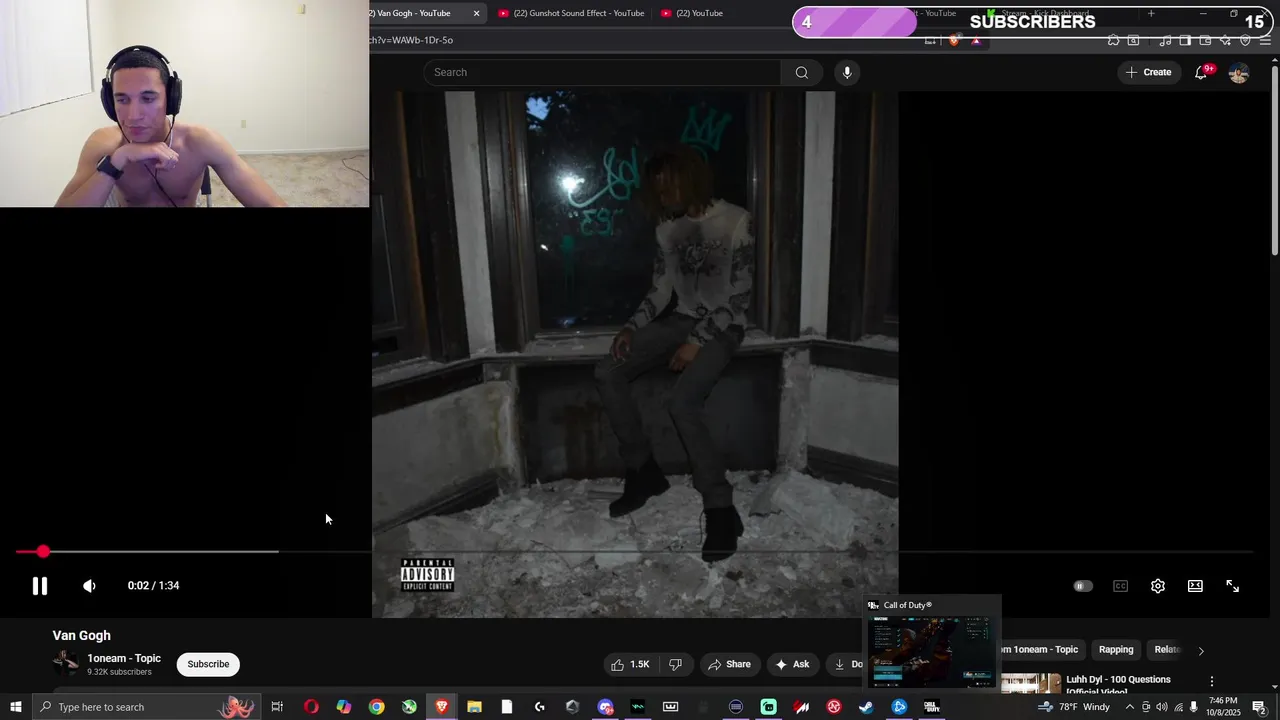Subscribe to 1oneam - Topic
The height and width of the screenshot is (720, 1280).
tap(208, 664)
